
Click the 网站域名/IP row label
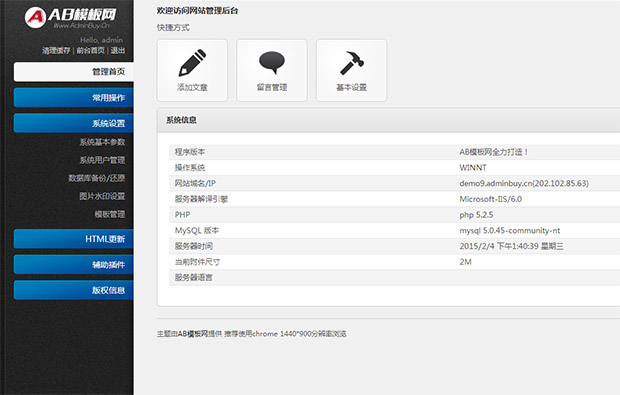coord(195,183)
